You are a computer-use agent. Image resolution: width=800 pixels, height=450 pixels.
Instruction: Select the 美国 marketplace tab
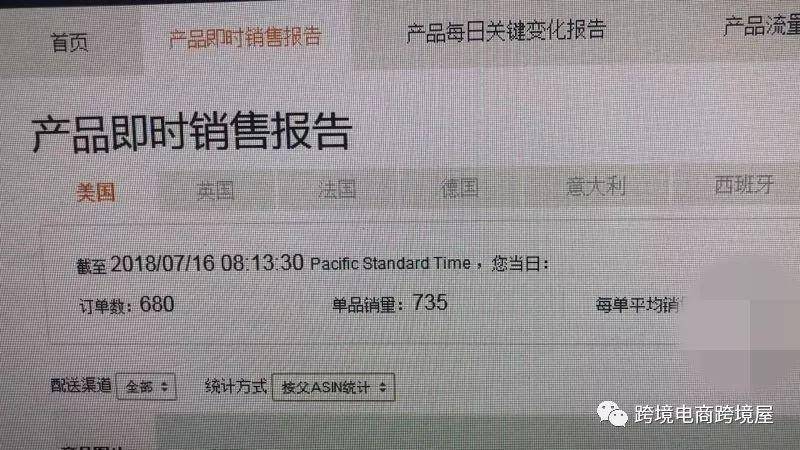[95, 192]
